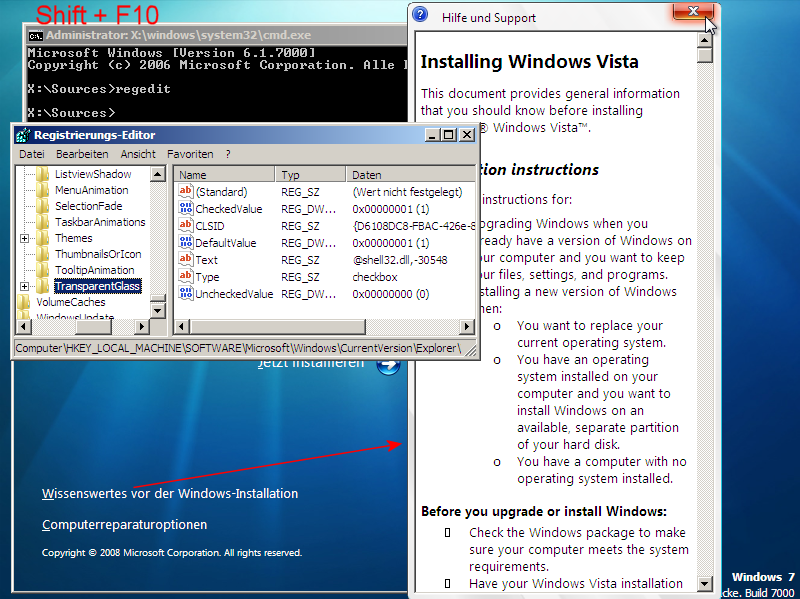This screenshot has width=800, height=599.
Task: Click the CheckedValue DWORD icon
Action: (x=186, y=208)
